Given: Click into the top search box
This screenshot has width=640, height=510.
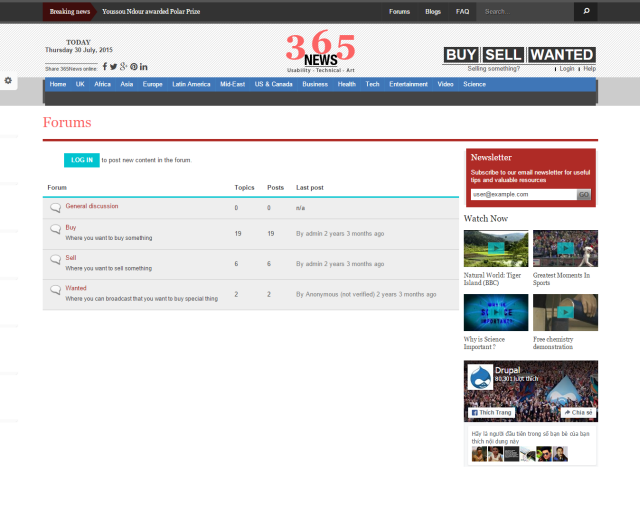Looking at the screenshot, I should (525, 12).
